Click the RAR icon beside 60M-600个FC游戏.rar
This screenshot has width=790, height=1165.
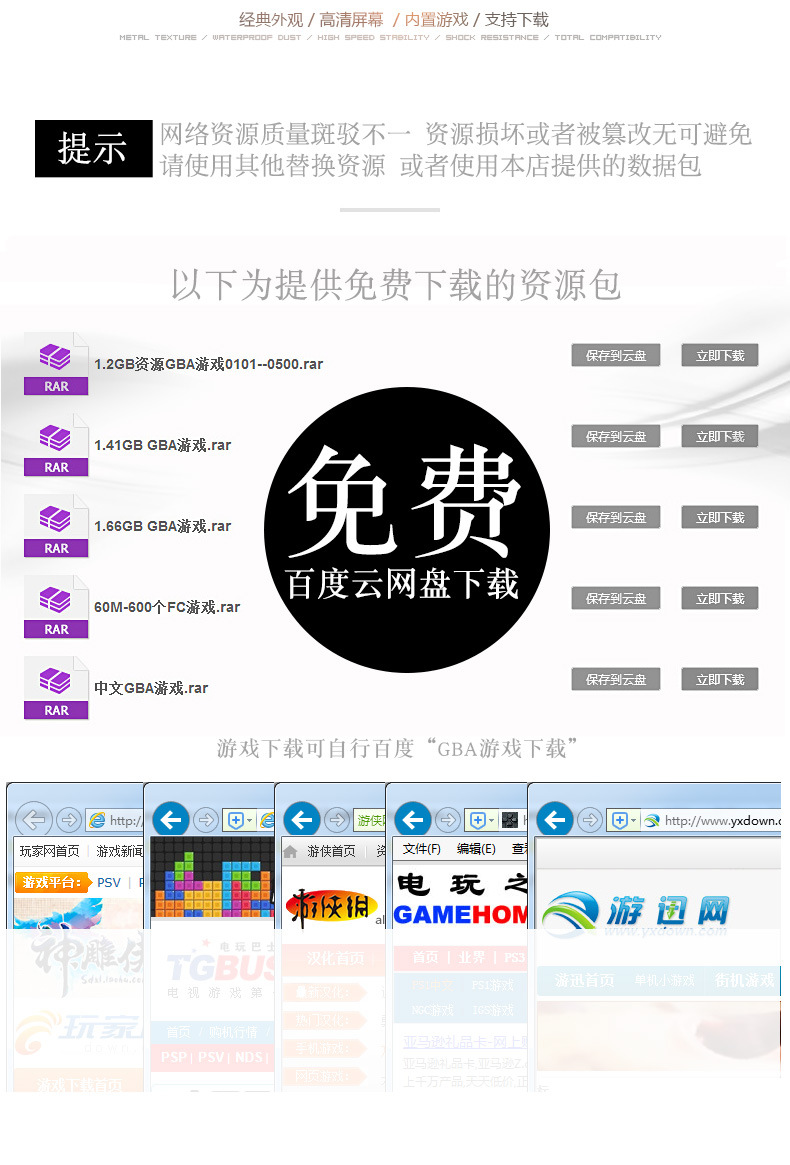(x=56, y=607)
